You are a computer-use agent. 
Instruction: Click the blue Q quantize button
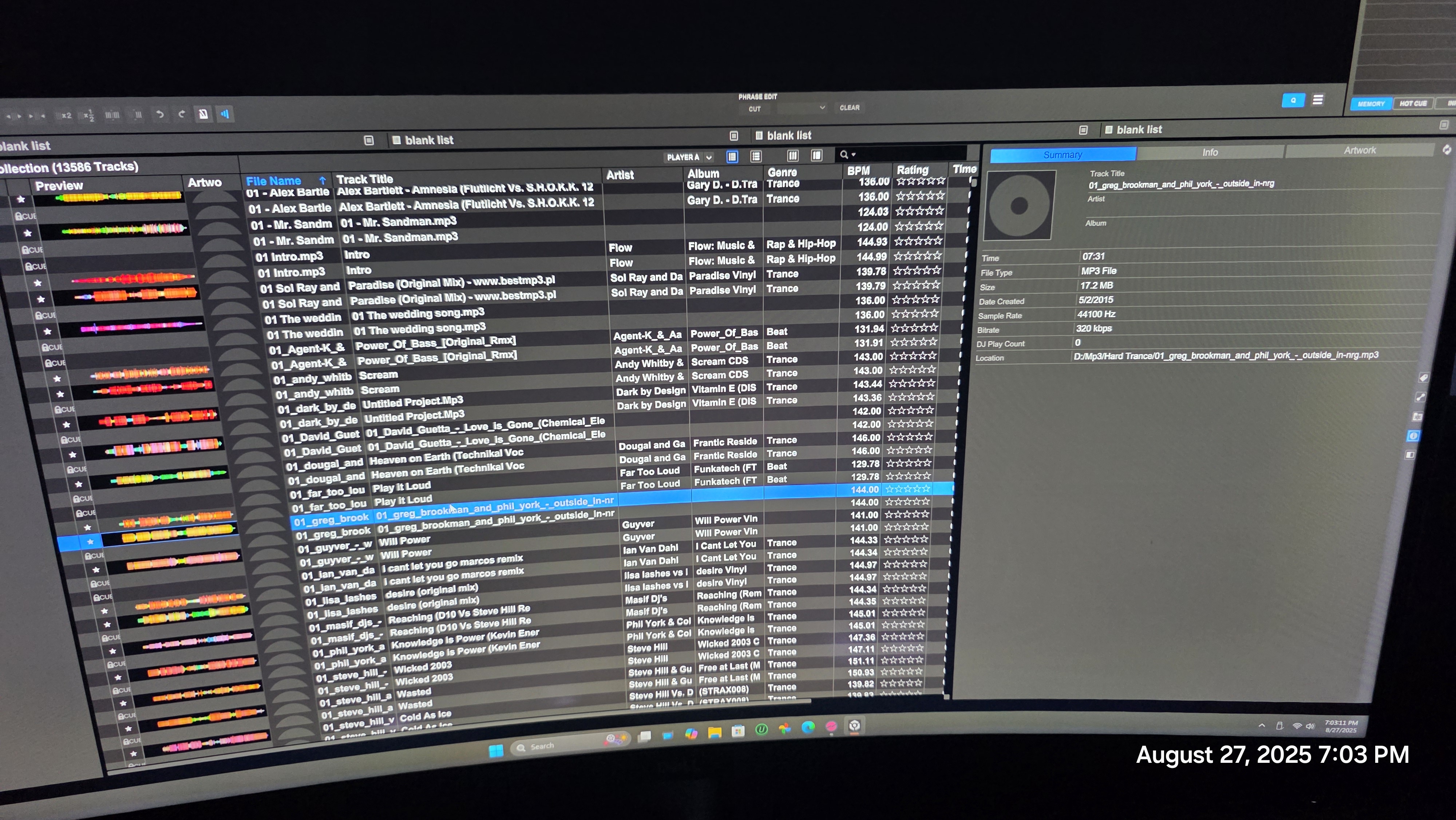(x=1293, y=100)
